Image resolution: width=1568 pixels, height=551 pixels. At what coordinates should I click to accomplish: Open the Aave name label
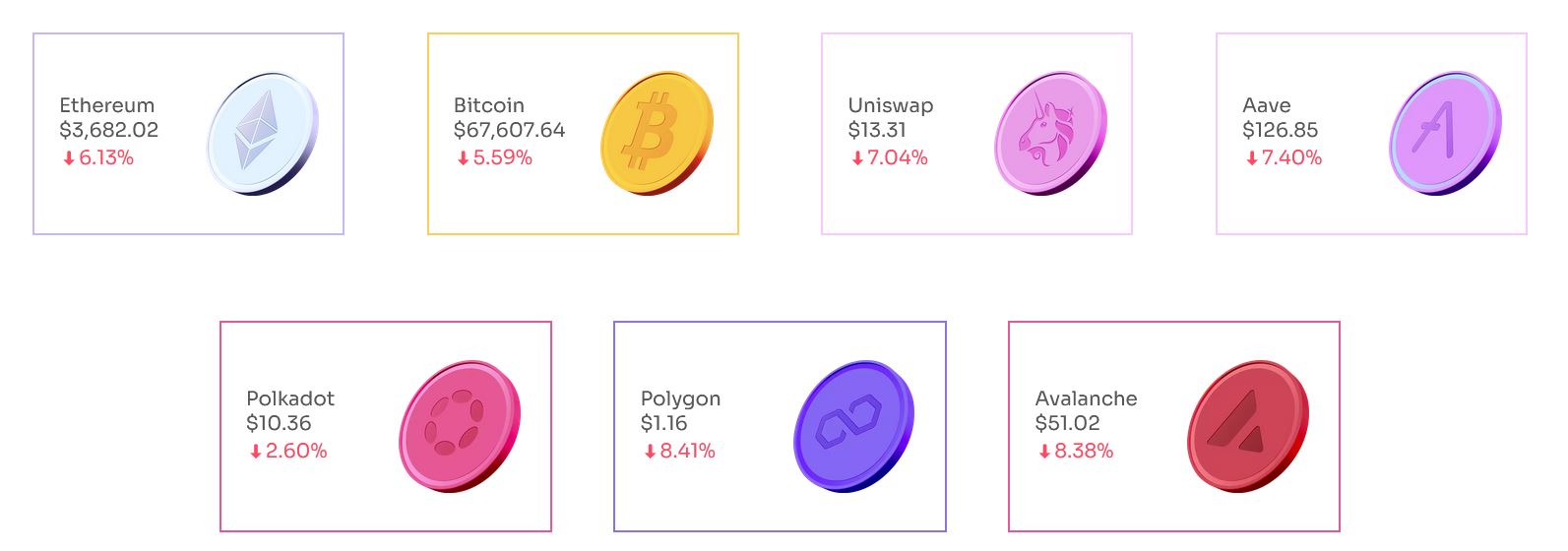click(1266, 105)
